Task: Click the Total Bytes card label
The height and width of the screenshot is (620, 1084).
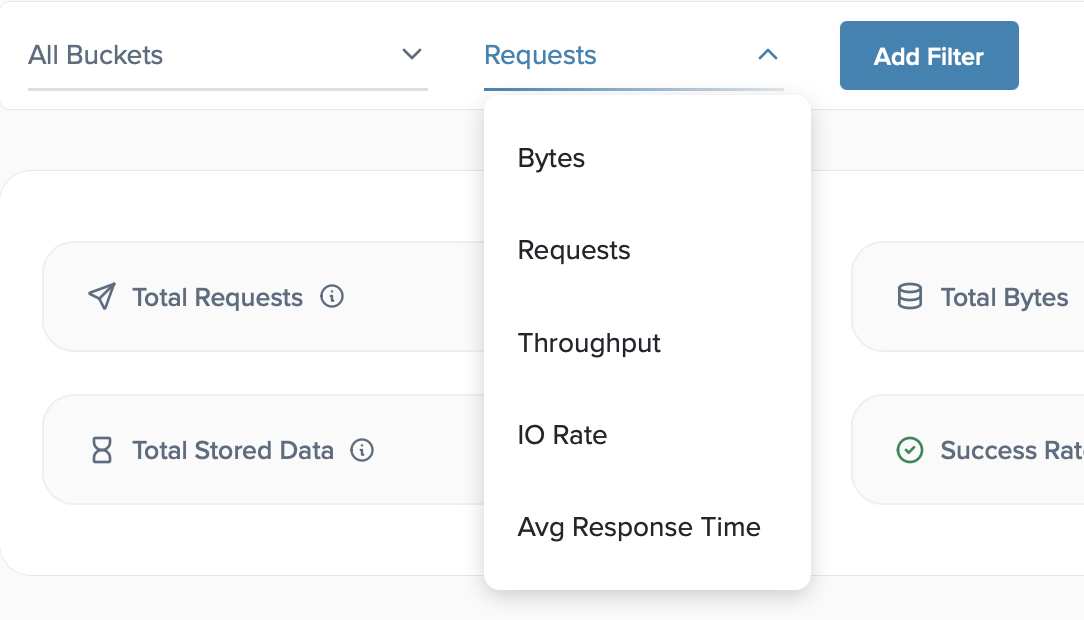Action: point(1004,297)
